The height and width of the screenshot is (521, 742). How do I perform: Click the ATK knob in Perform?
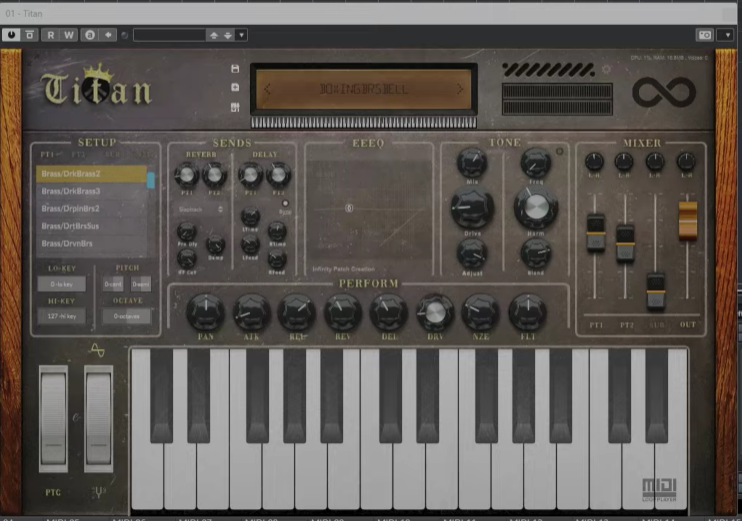pyautogui.click(x=251, y=312)
